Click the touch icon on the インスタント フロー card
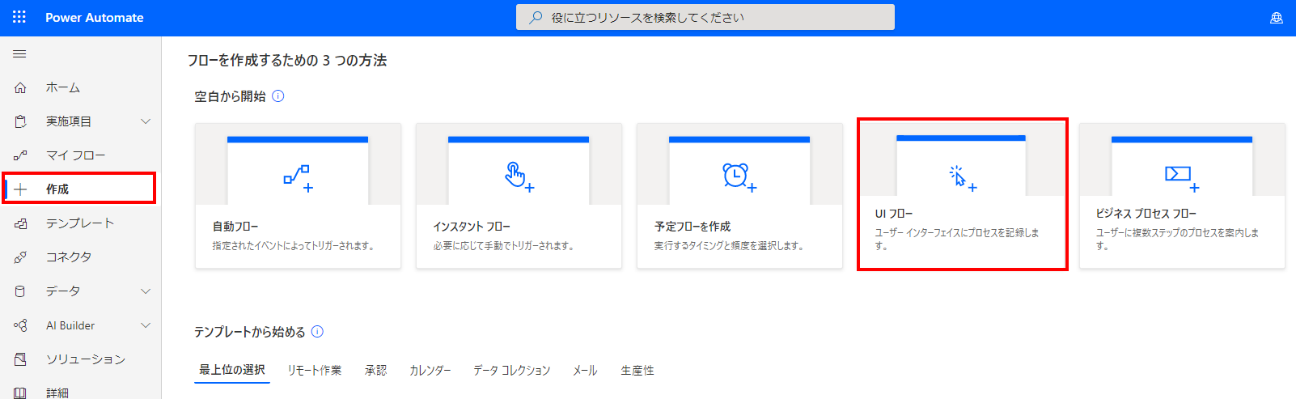 point(519,177)
